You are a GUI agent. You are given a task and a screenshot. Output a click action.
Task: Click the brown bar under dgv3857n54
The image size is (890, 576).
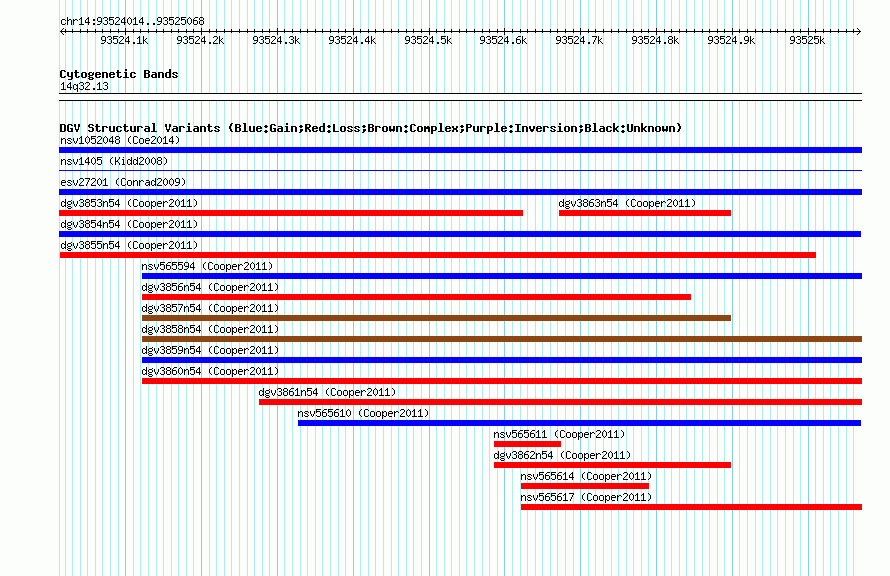coord(436,318)
